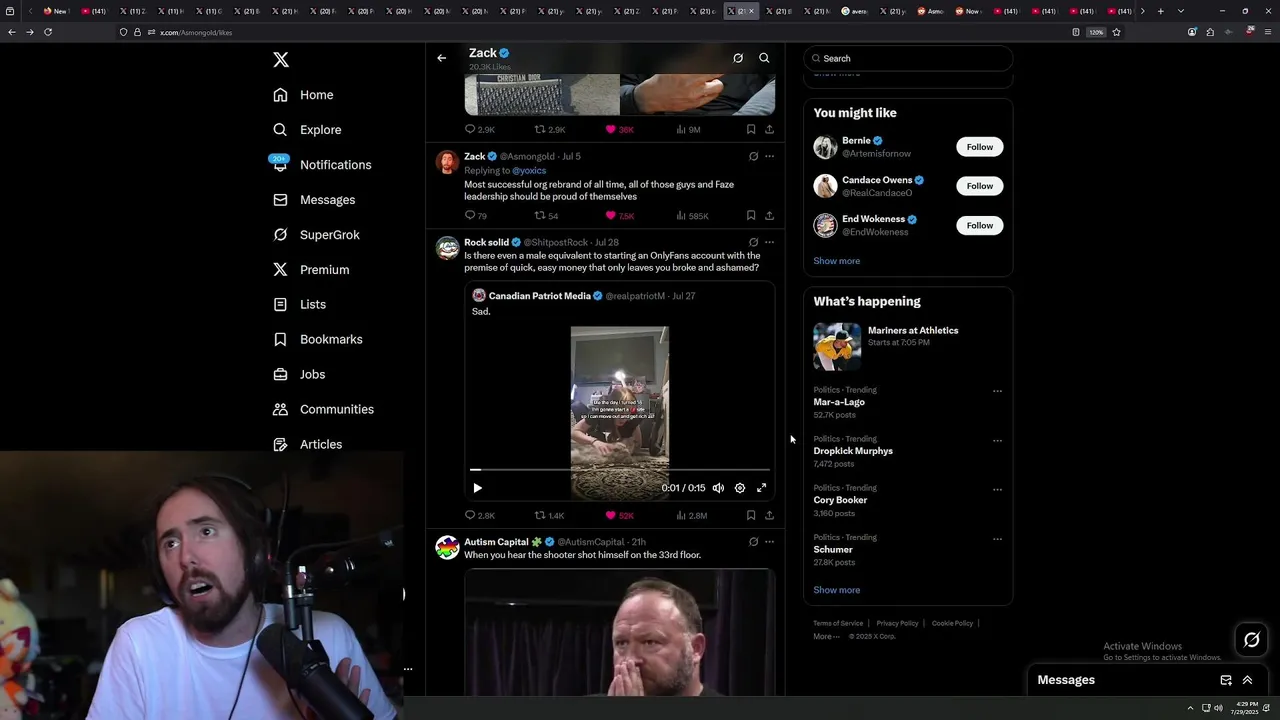
Task: Open more options for Schumer trend
Action: coord(997,538)
